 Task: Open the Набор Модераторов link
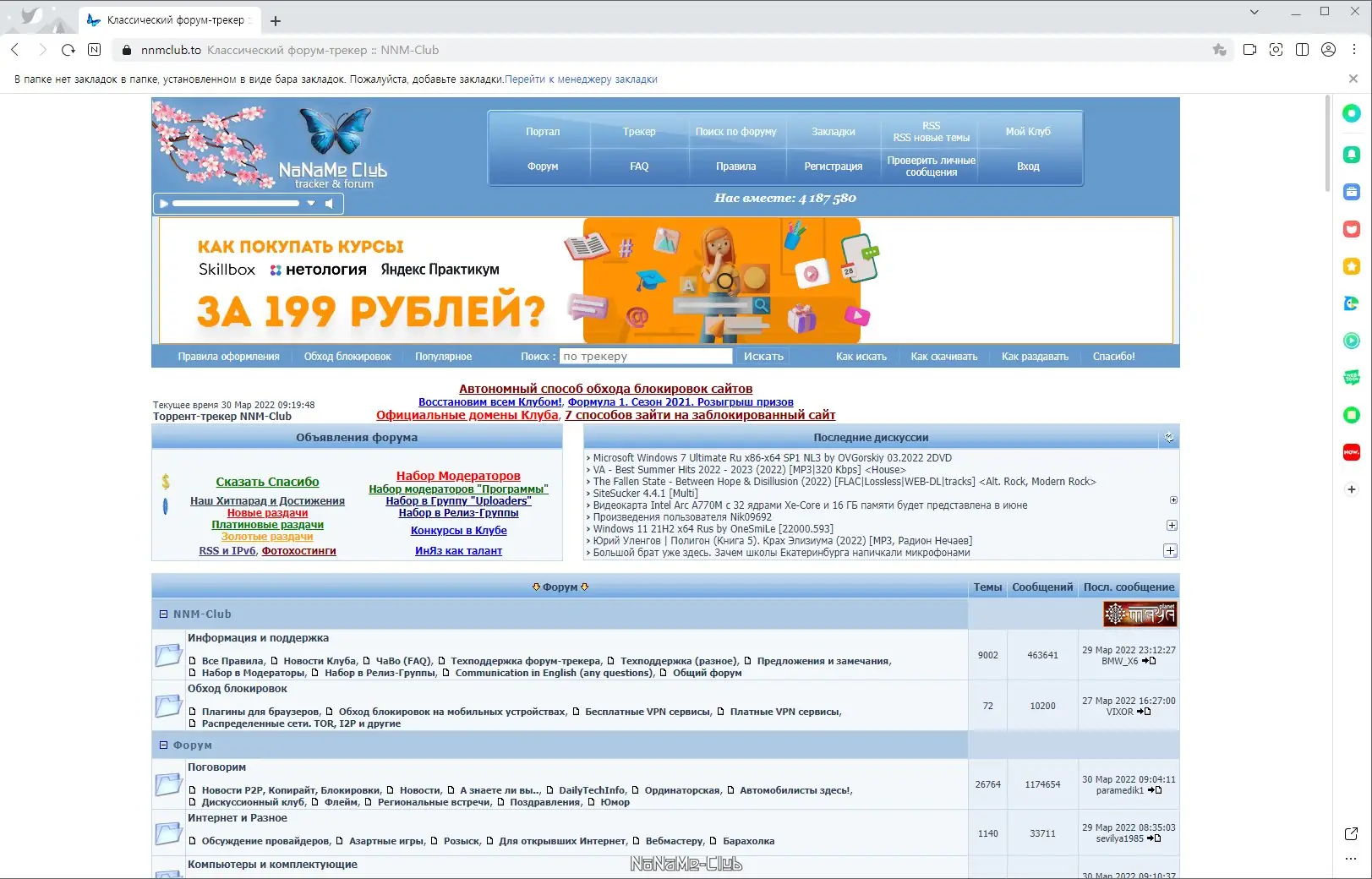[x=458, y=476]
